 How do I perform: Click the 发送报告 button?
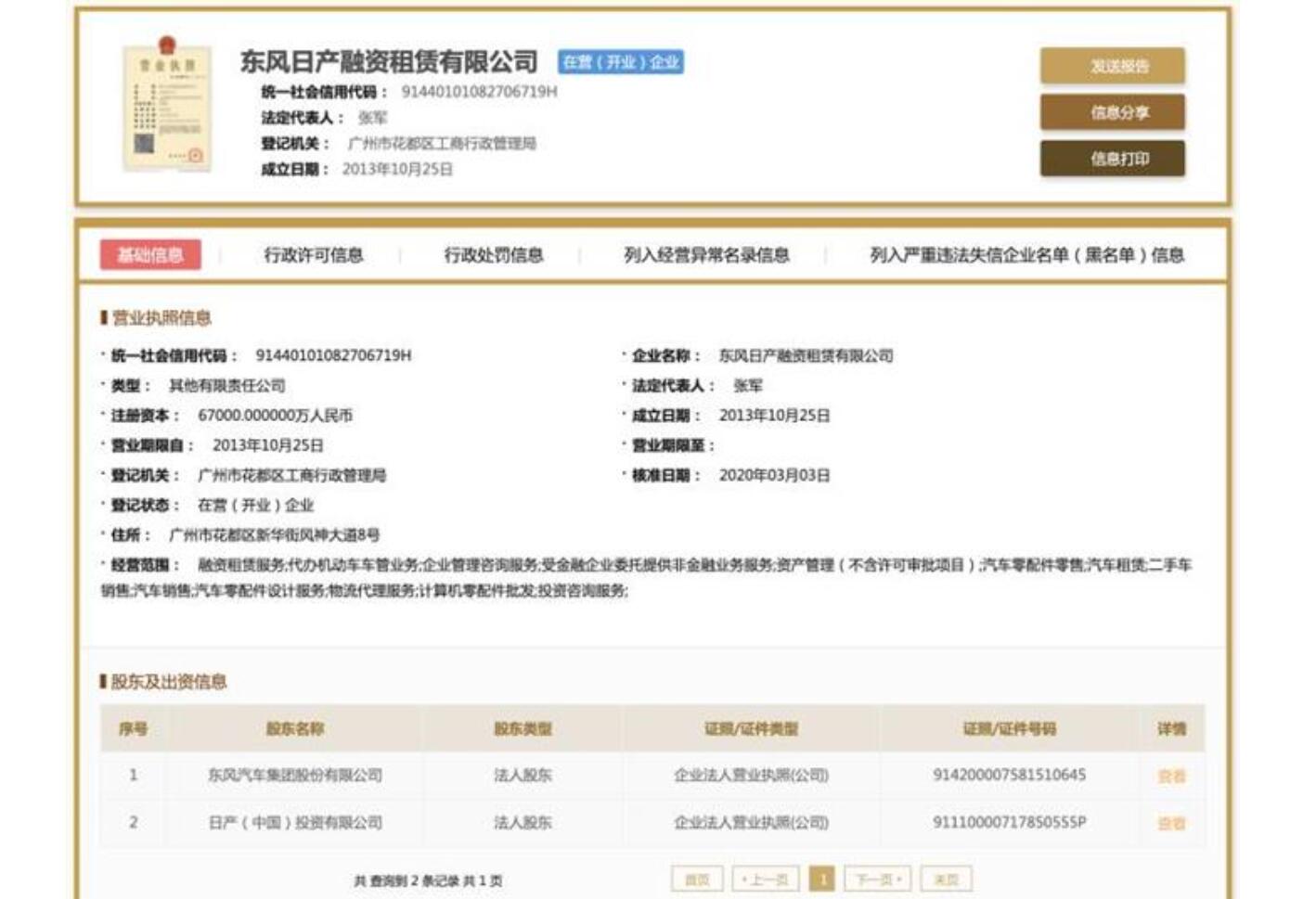coord(1112,66)
